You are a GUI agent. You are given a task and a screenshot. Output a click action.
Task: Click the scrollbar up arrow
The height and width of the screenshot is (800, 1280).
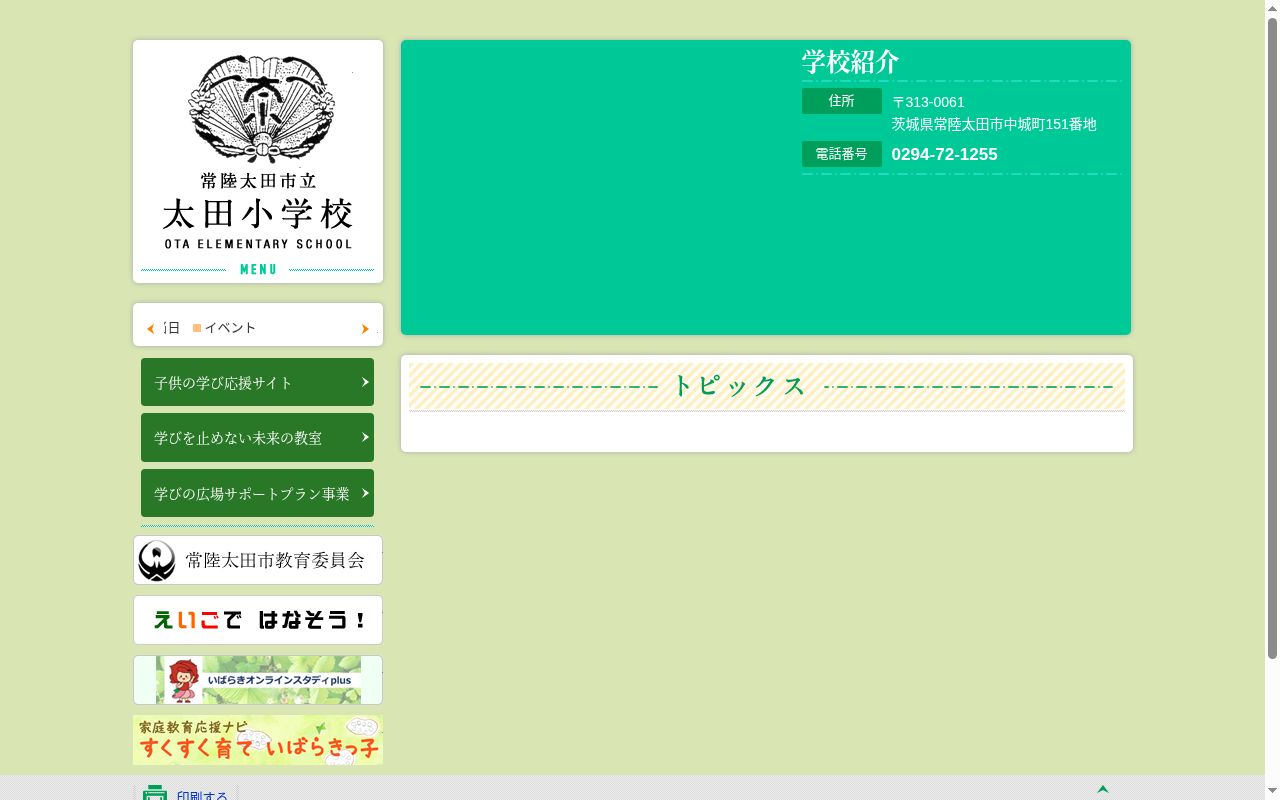tap(1272, 8)
